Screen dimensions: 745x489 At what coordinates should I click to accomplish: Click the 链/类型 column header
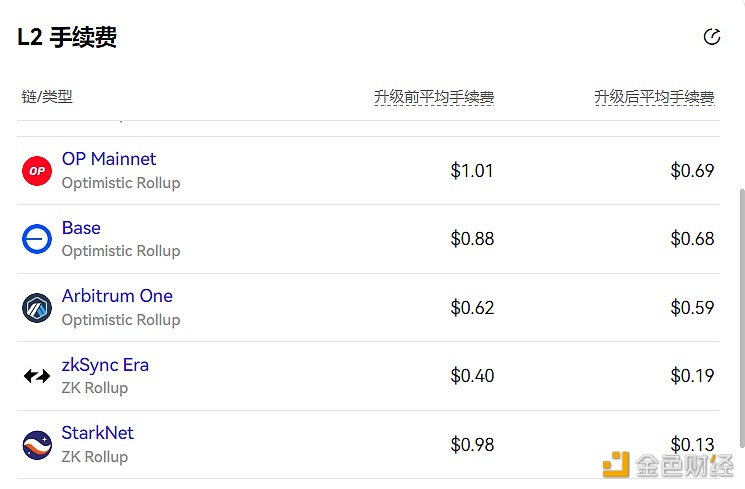(47, 96)
